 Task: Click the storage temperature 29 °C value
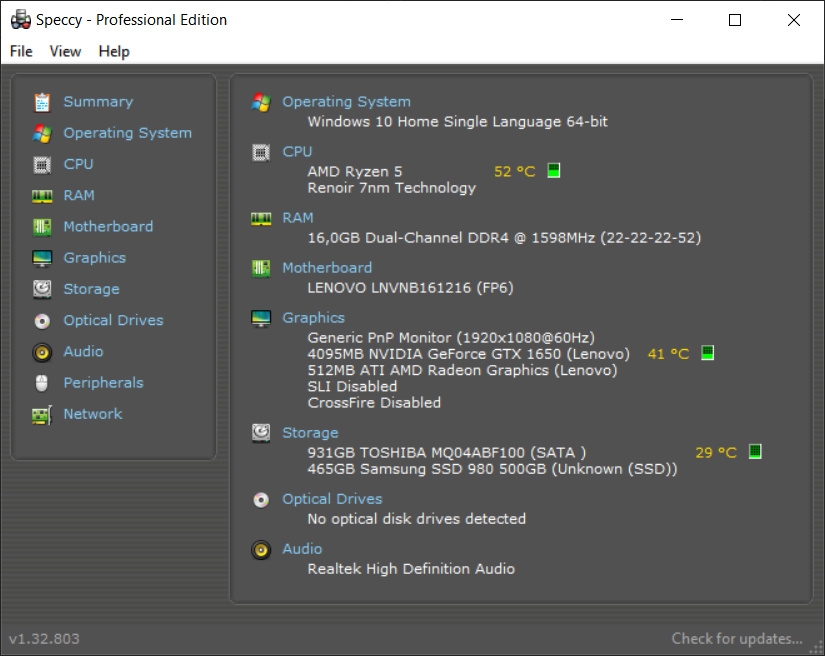tap(716, 452)
